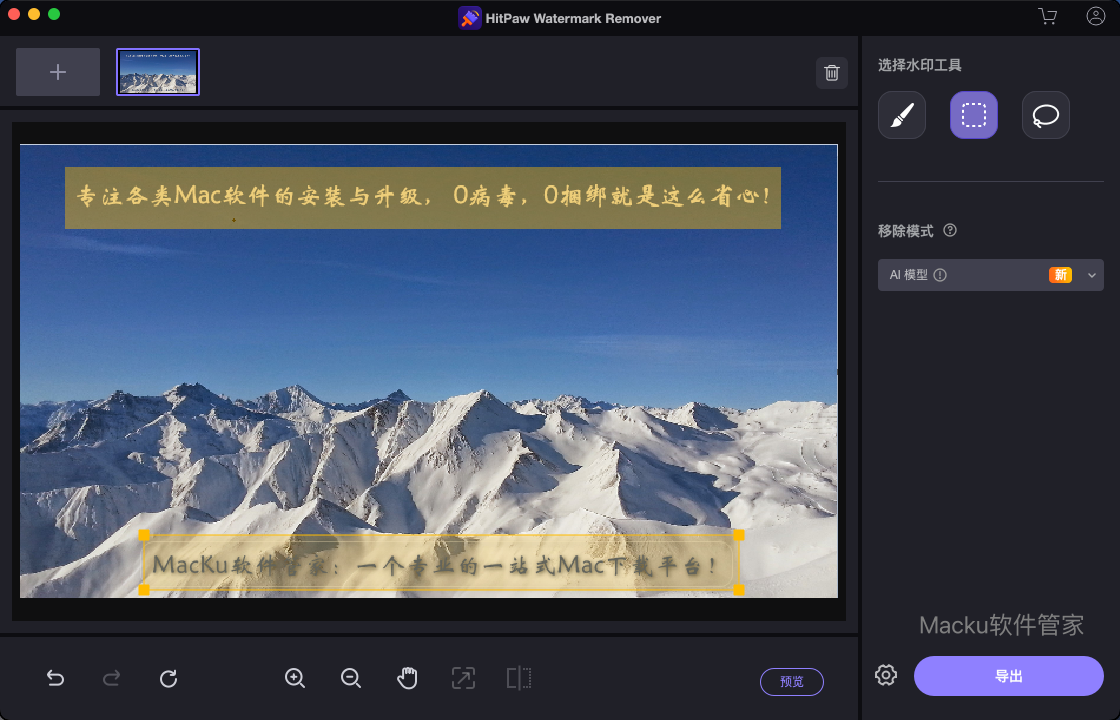1120x720 pixels.
Task: Click the top-left handle of the selection box
Action: [x=144, y=535]
